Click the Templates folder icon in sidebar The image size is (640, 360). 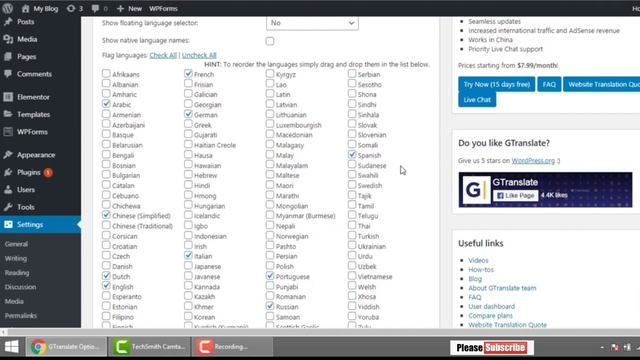tap(8, 114)
